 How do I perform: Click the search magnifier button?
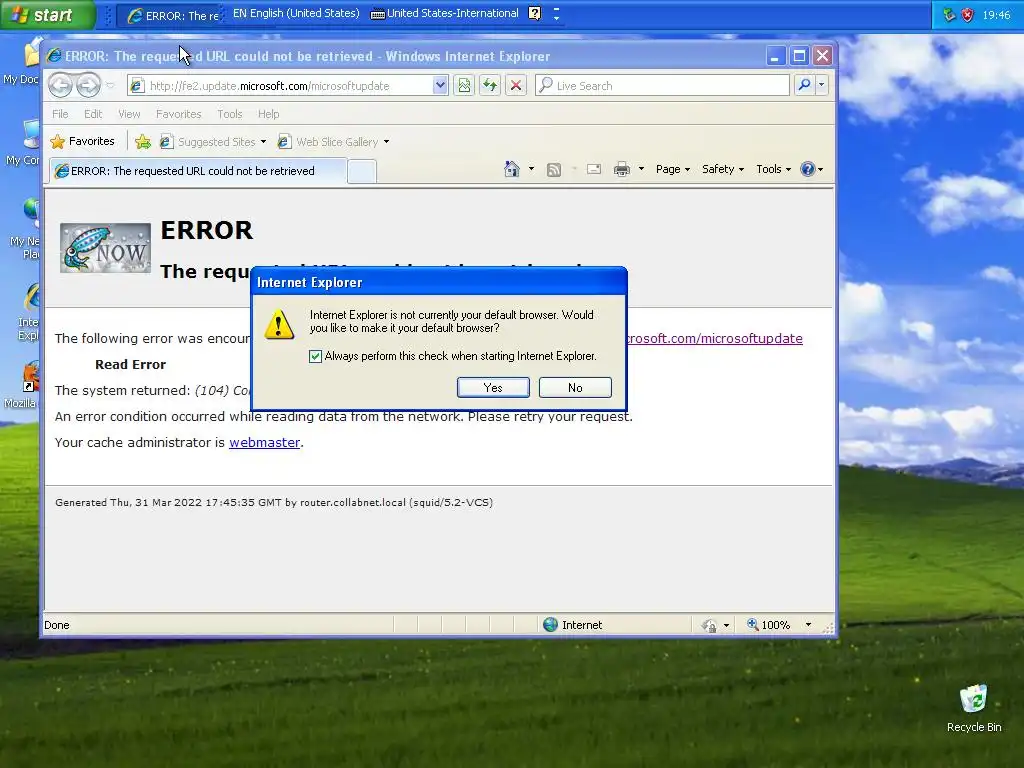click(805, 85)
